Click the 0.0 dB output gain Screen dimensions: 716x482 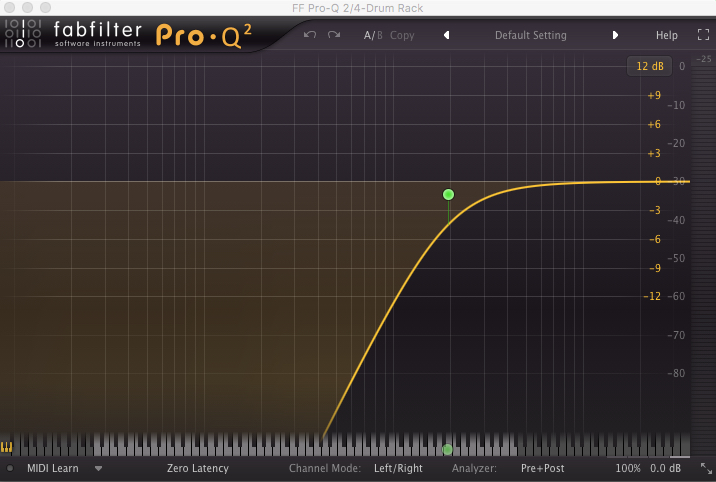665,468
